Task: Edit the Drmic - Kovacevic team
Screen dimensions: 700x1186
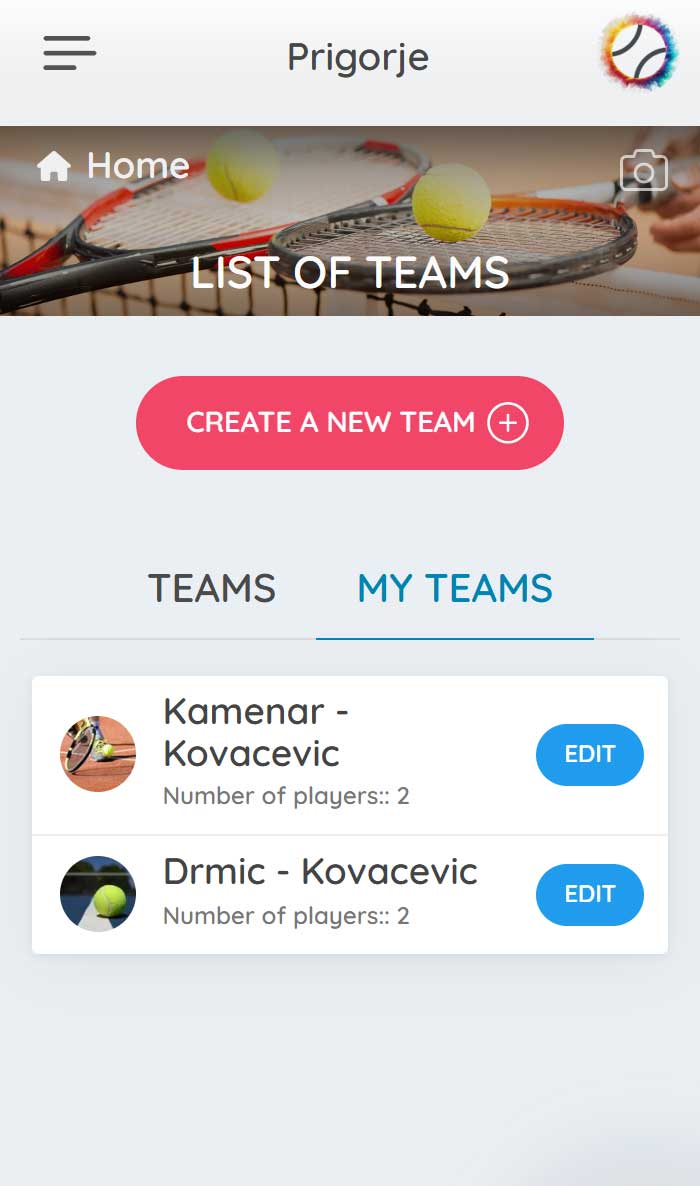Action: point(590,894)
